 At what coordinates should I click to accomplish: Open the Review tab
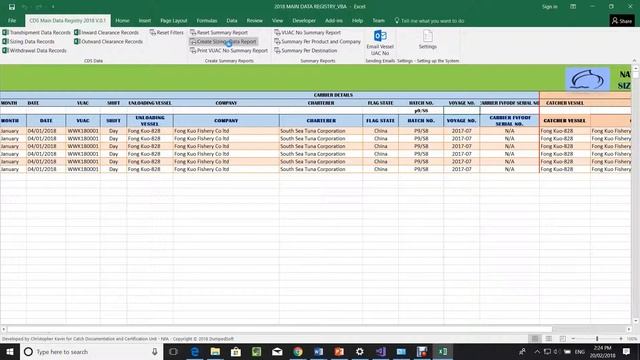(x=254, y=20)
